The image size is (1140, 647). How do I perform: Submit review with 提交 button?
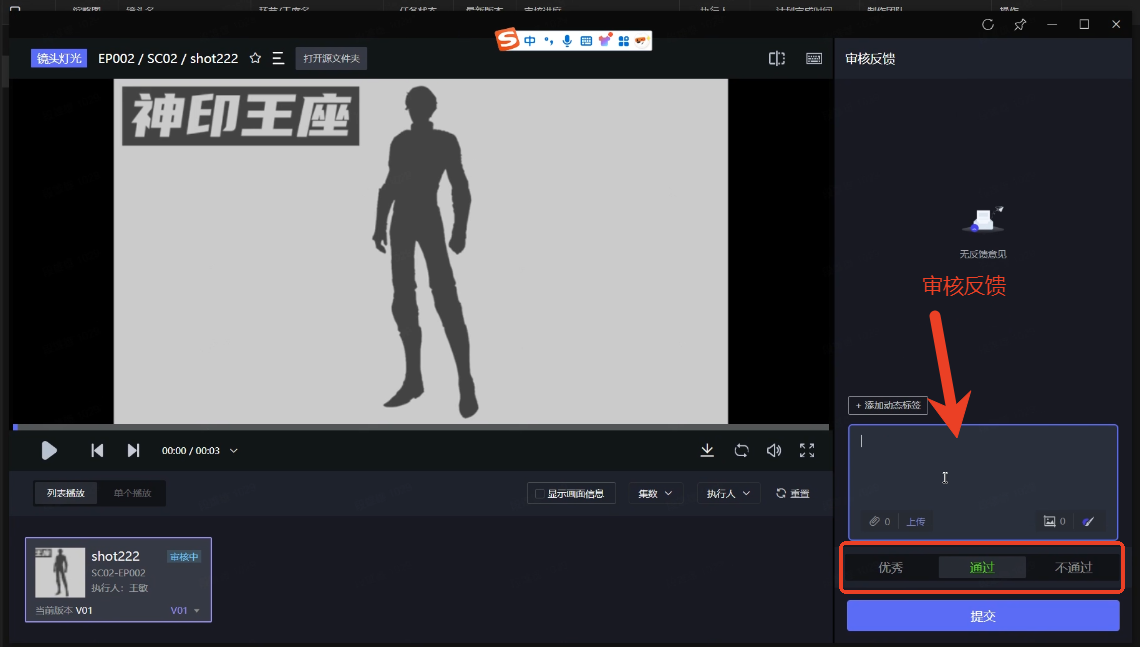983,616
